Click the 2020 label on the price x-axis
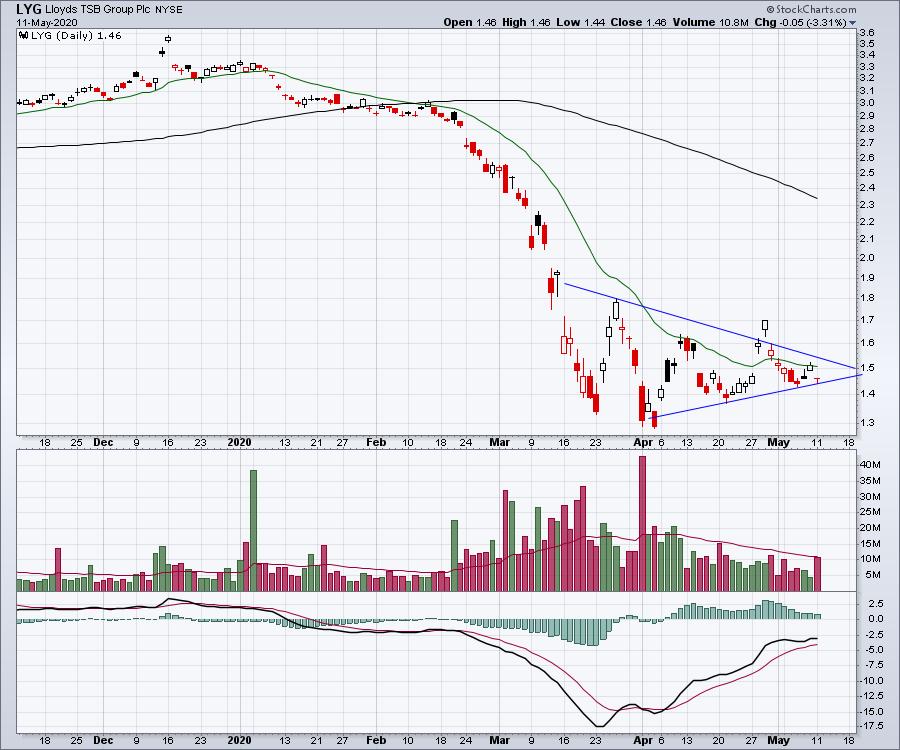Image resolution: width=900 pixels, height=750 pixels. [x=239, y=441]
